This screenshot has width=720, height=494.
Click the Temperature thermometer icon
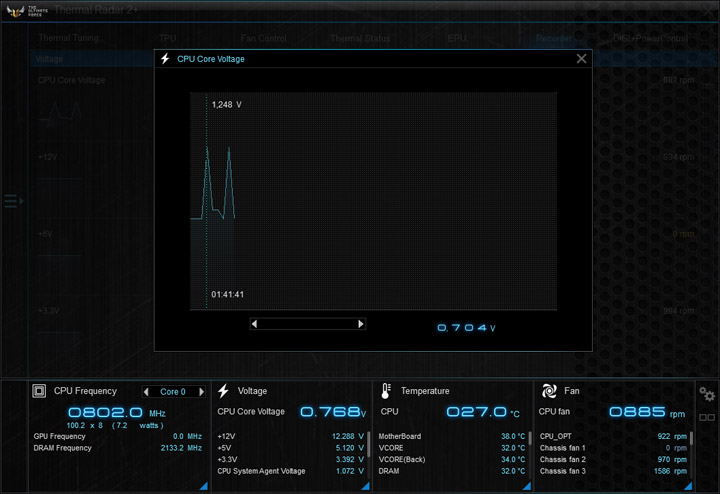tap(386, 391)
